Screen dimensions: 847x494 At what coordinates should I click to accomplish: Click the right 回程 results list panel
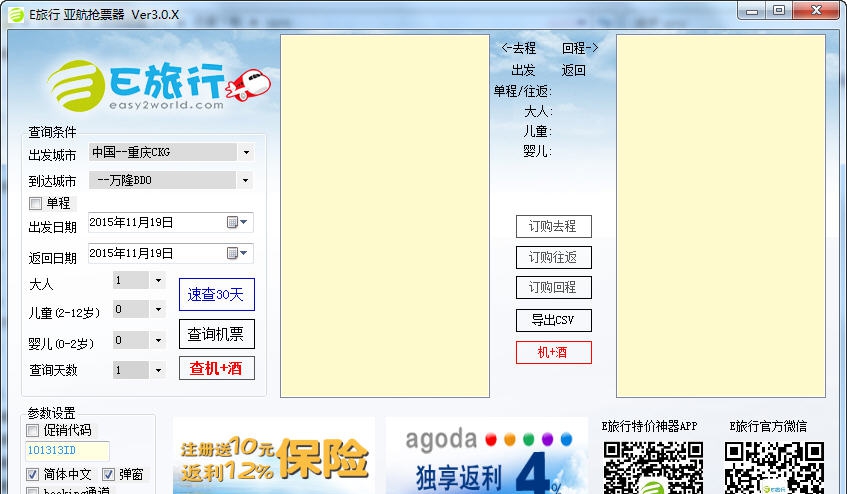[x=721, y=216]
